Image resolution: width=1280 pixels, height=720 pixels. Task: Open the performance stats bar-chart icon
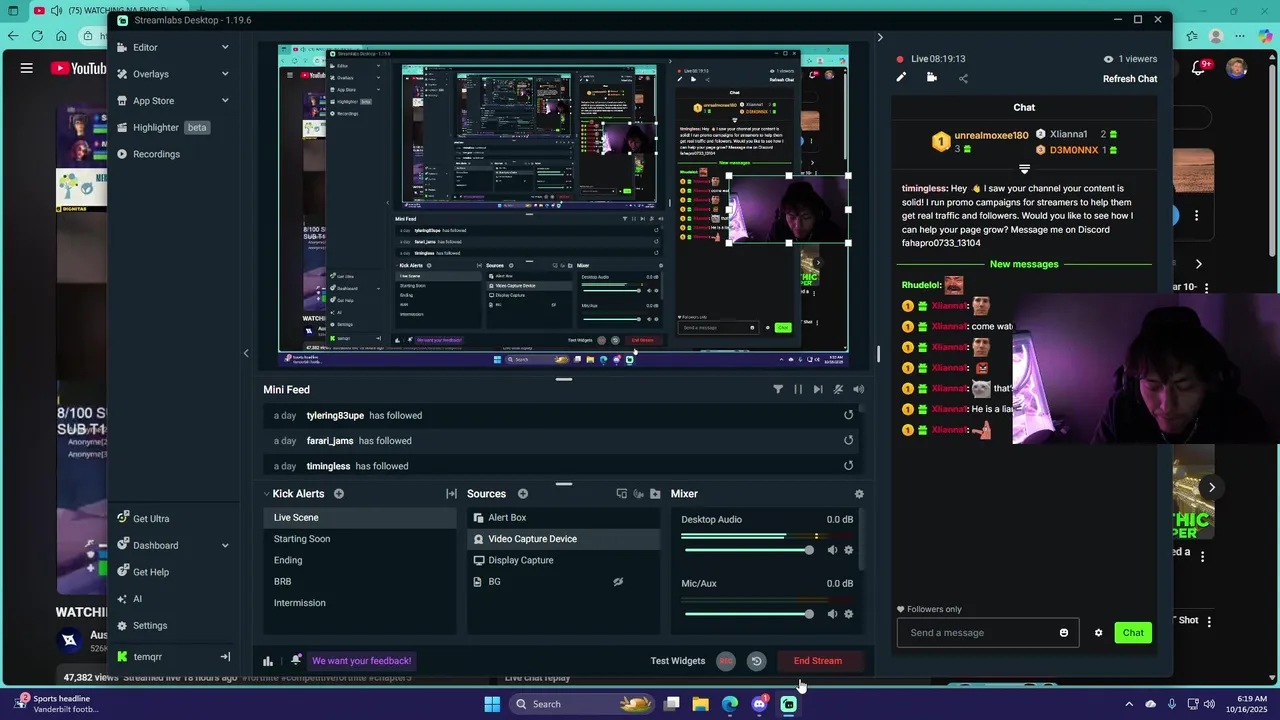(268, 661)
